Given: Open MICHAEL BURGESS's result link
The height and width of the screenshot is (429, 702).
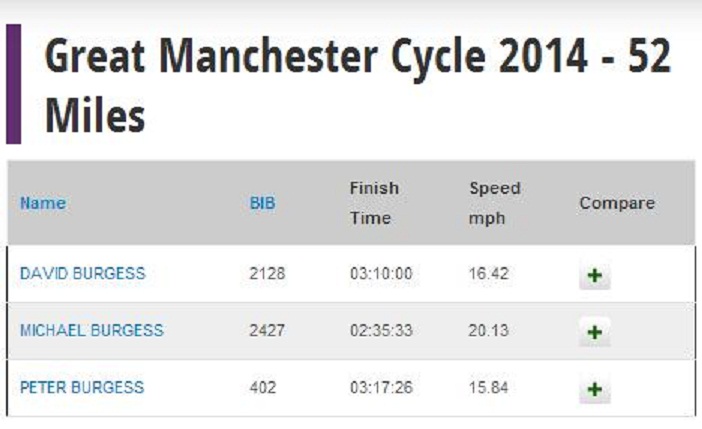Looking at the screenshot, I should click(92, 330).
